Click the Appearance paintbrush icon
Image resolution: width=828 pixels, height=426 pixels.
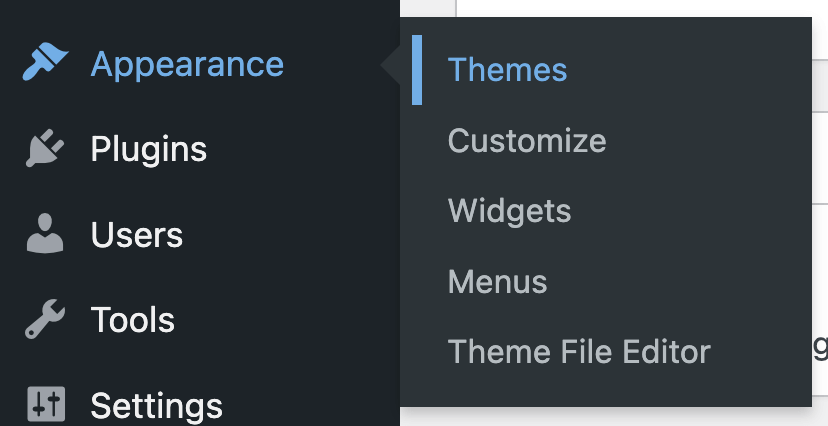coord(45,64)
